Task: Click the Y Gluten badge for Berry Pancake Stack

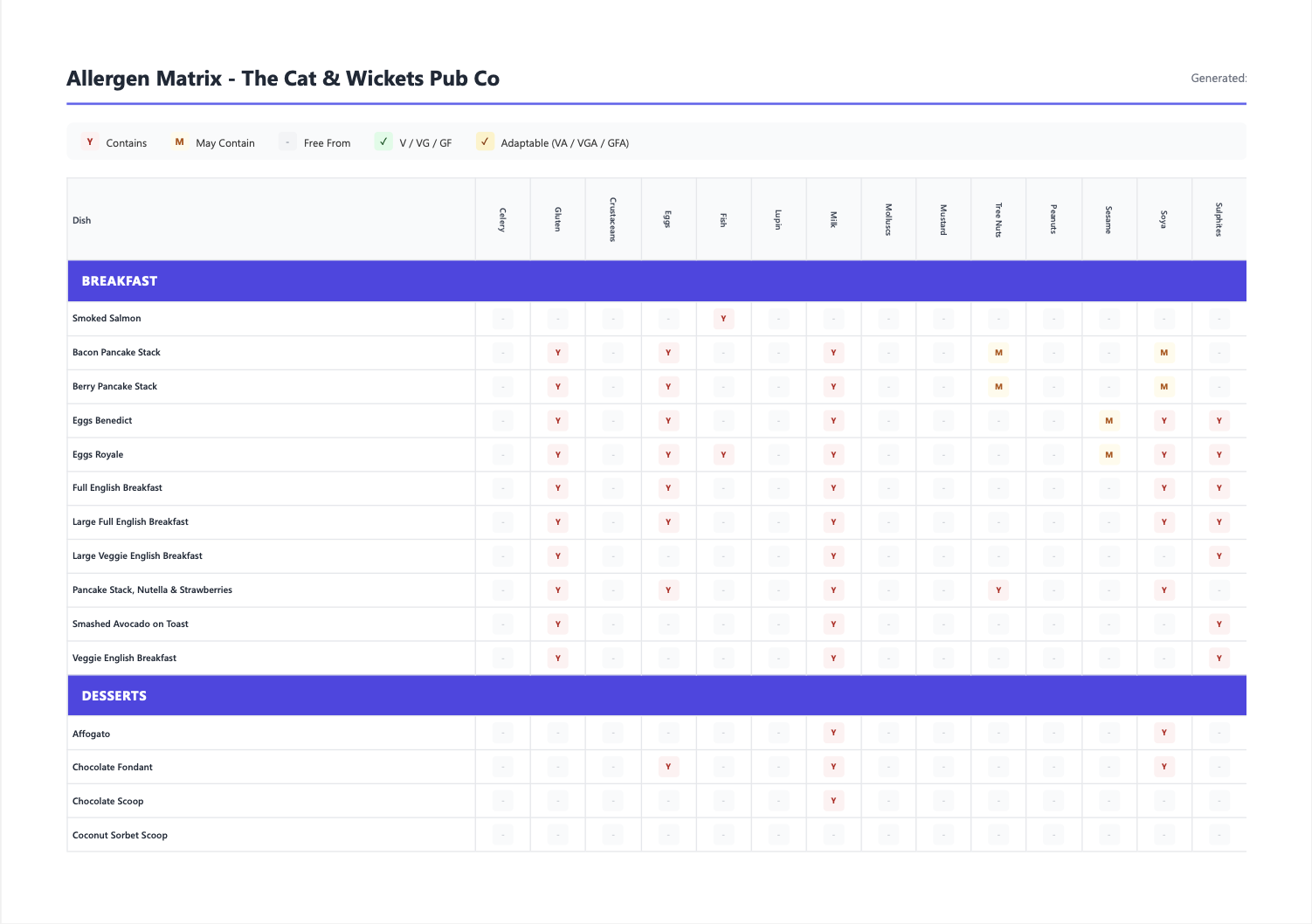Action: 557,387
